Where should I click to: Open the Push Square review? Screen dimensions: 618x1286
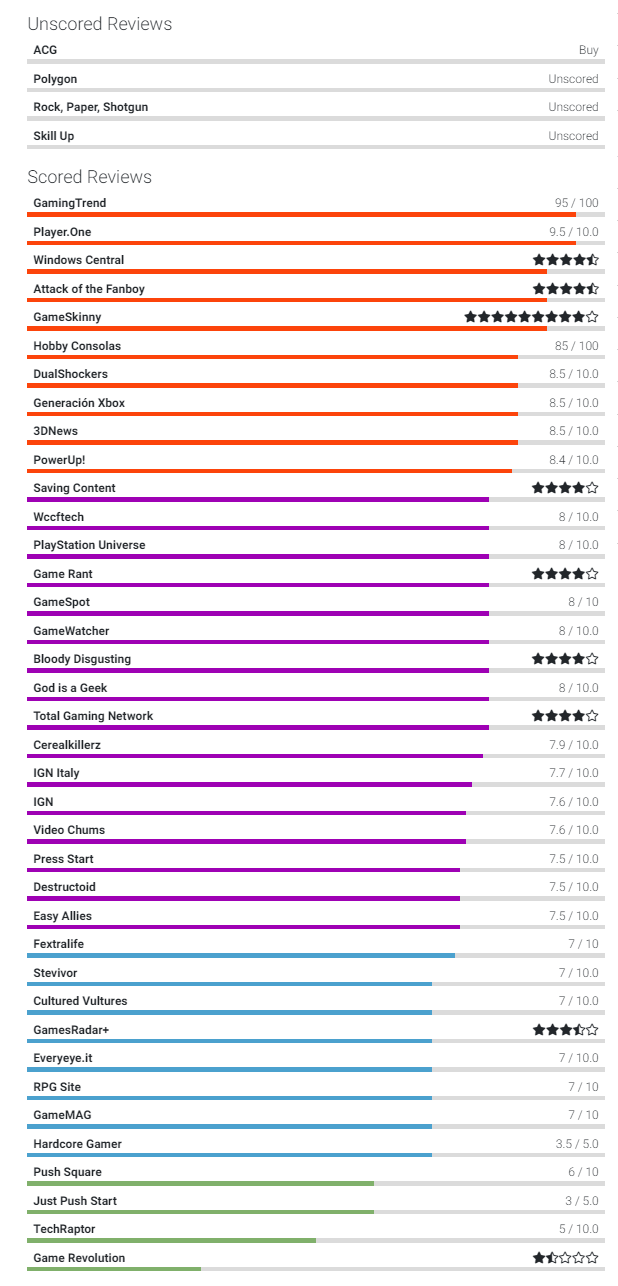click(x=67, y=1172)
